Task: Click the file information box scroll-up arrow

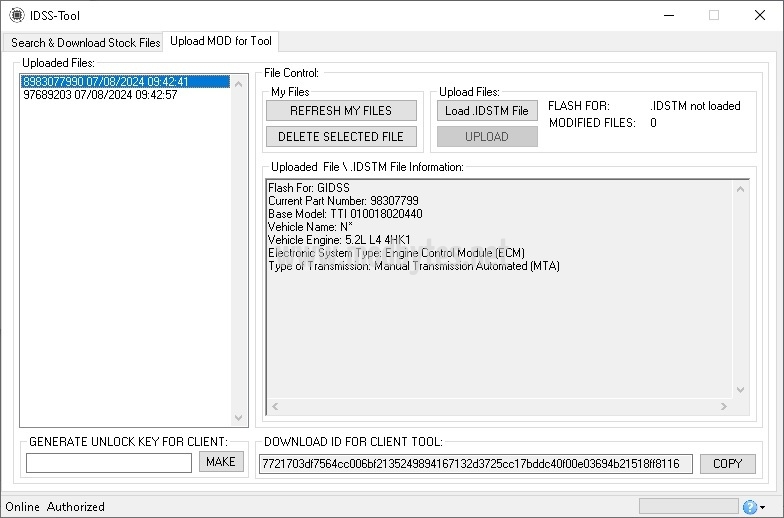Action: click(741, 189)
